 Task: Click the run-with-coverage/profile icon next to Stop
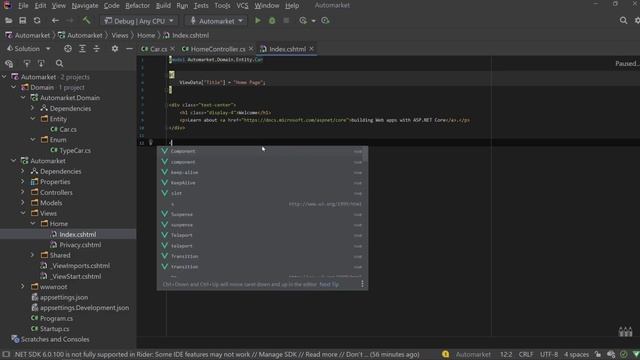[303, 20]
